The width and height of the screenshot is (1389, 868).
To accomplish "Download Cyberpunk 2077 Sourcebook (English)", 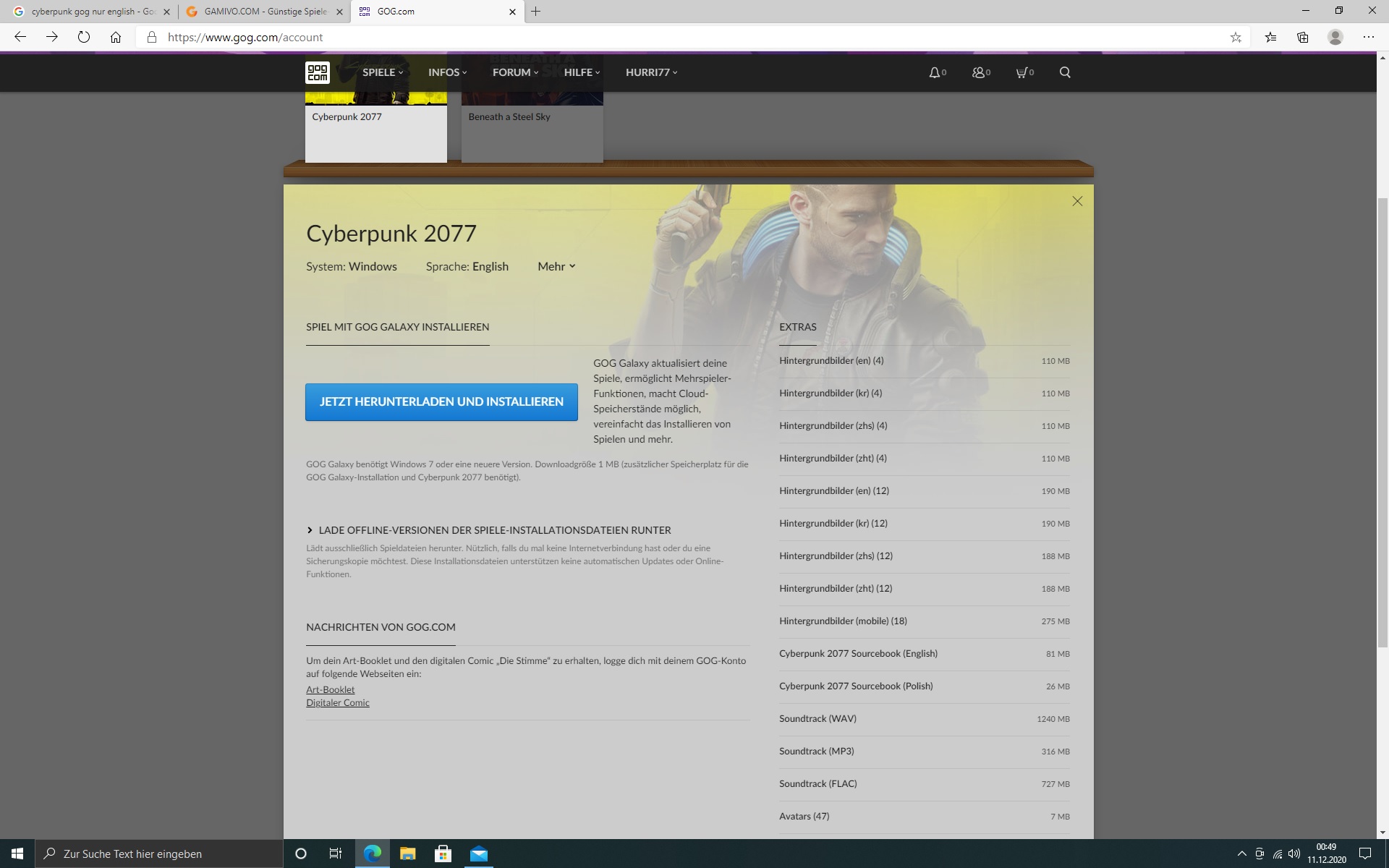I will (x=925, y=654).
